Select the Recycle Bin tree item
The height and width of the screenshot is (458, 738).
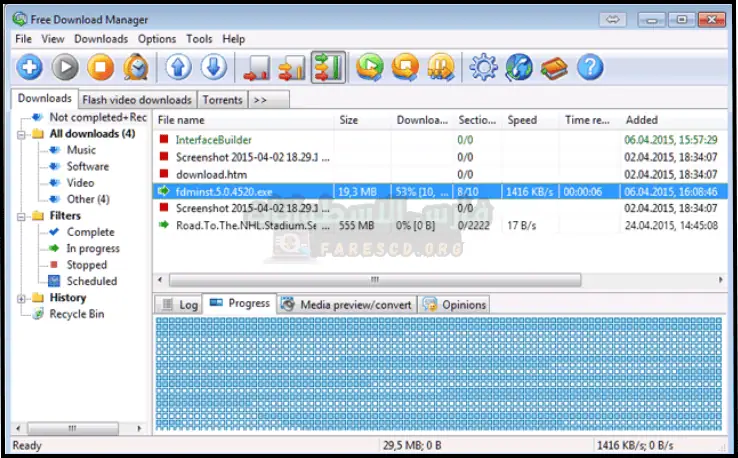point(77,314)
